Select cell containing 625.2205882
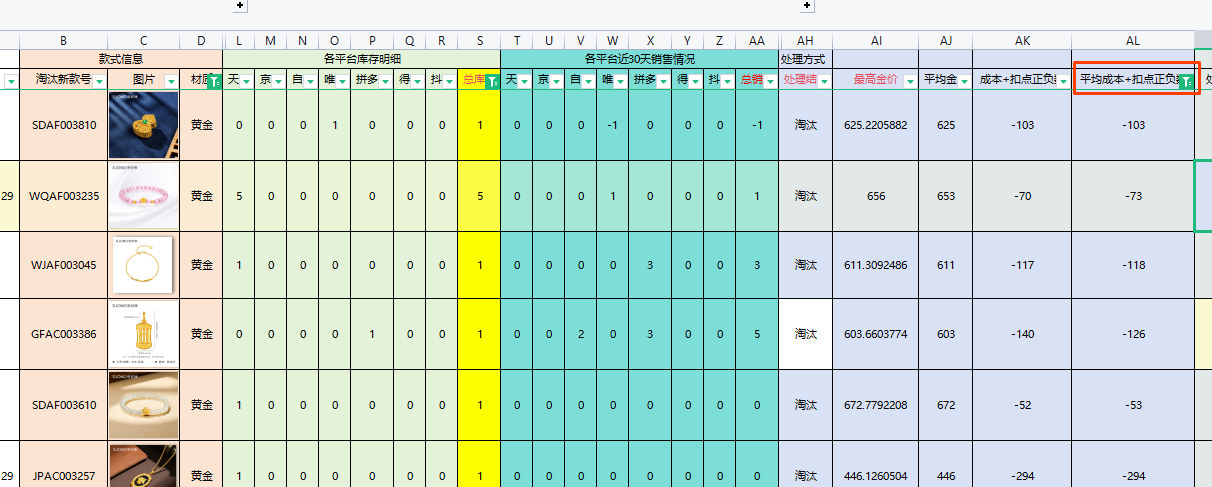 click(876, 125)
